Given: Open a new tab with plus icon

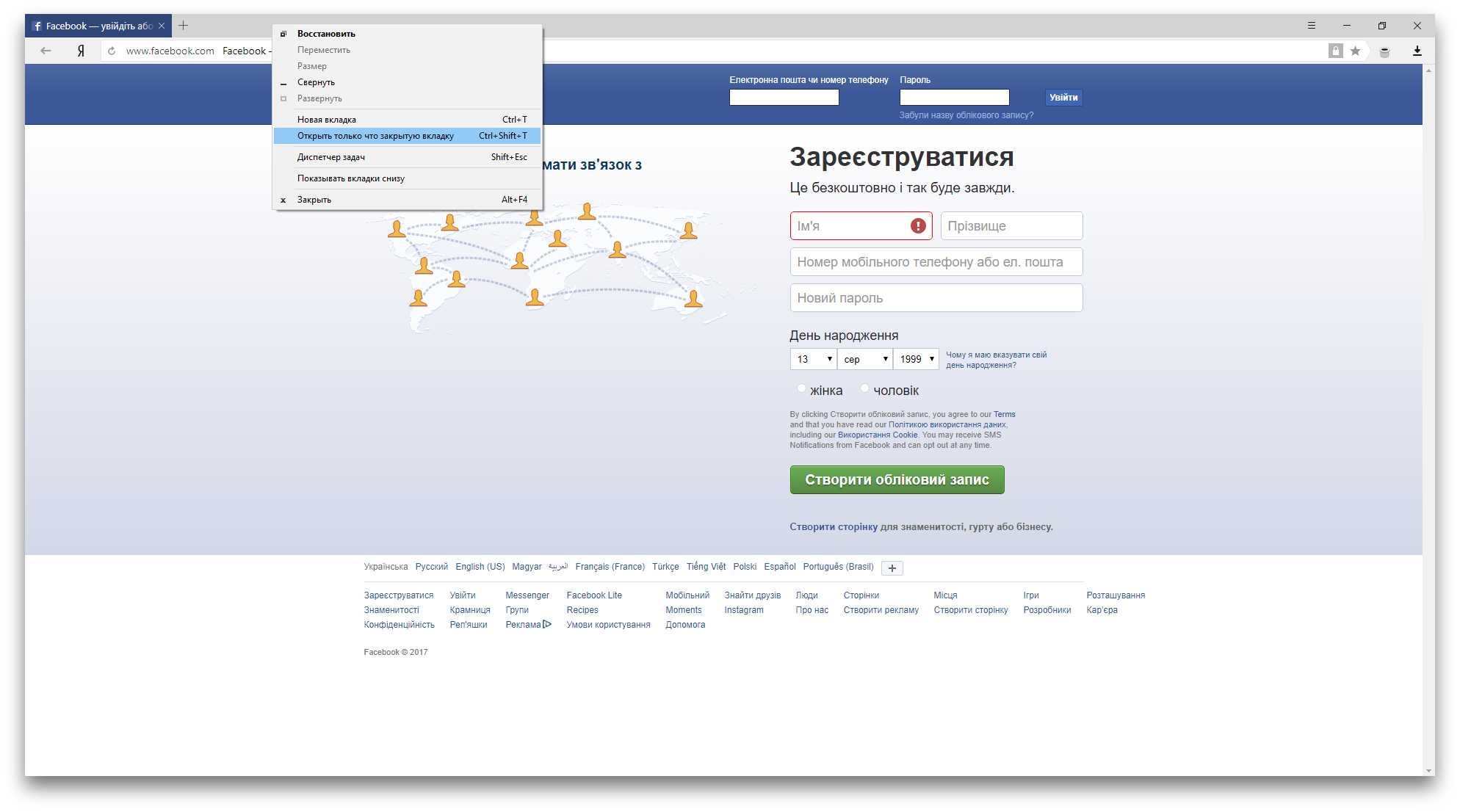Looking at the screenshot, I should 183,26.
